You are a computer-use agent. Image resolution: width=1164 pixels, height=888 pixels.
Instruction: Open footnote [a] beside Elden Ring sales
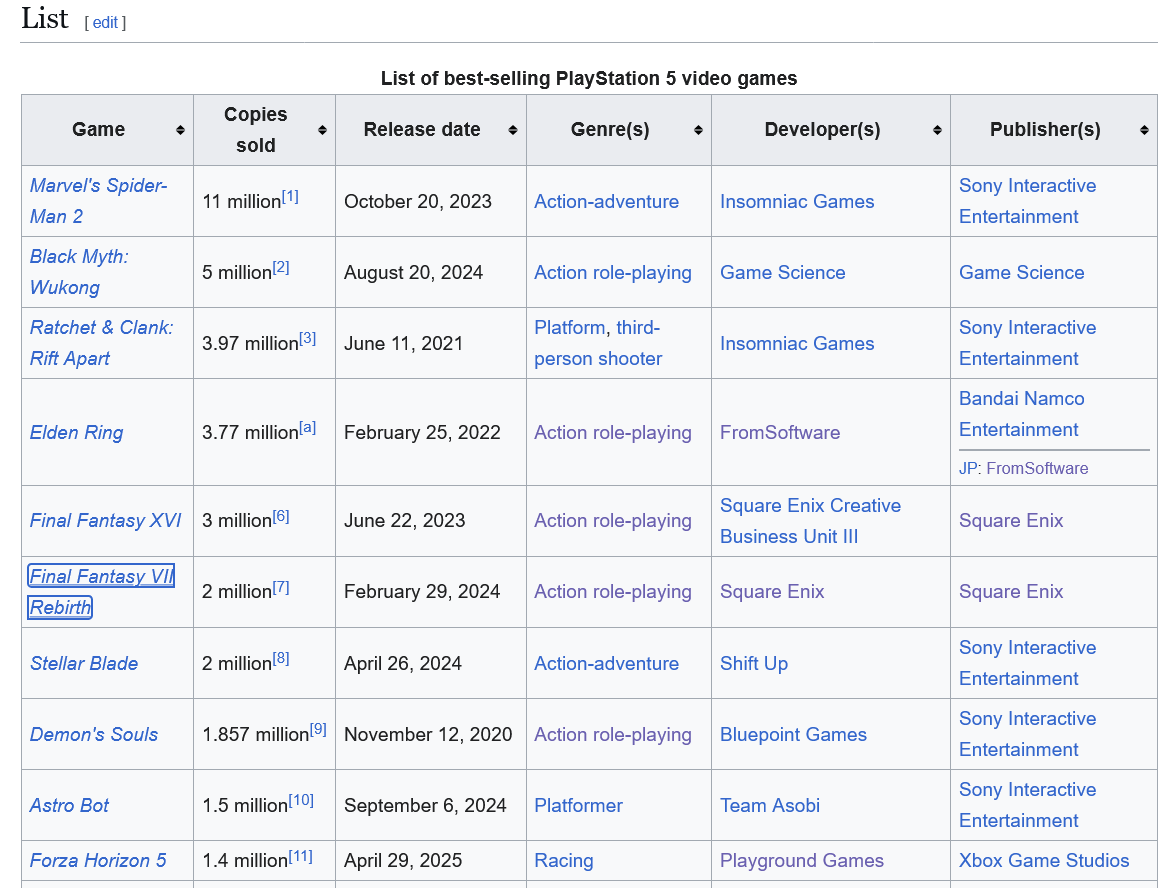click(308, 427)
